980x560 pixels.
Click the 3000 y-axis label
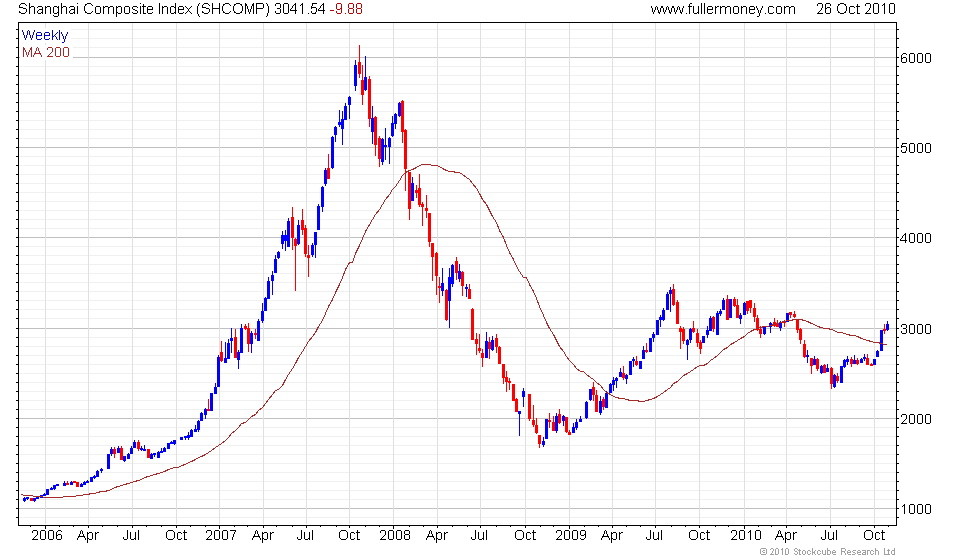[x=916, y=329]
